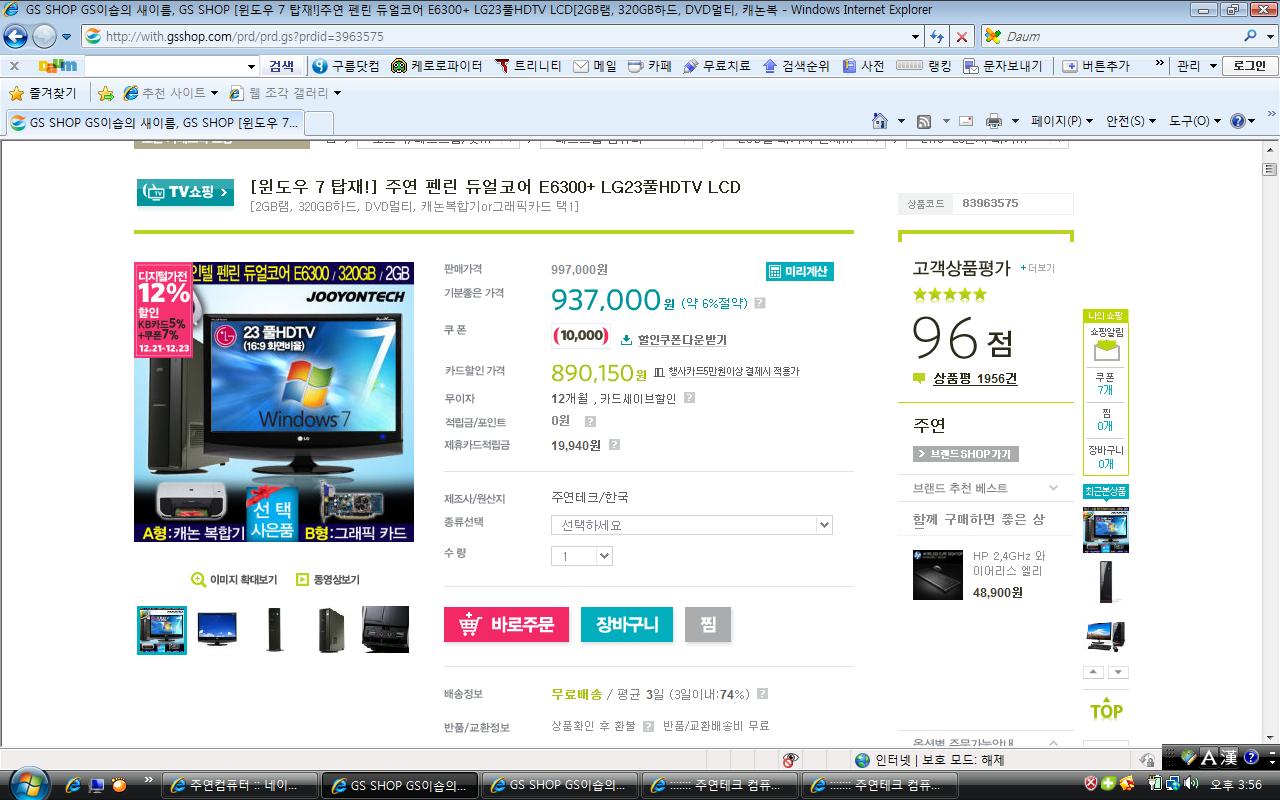Click the add-to-favorites star icon

point(106,93)
